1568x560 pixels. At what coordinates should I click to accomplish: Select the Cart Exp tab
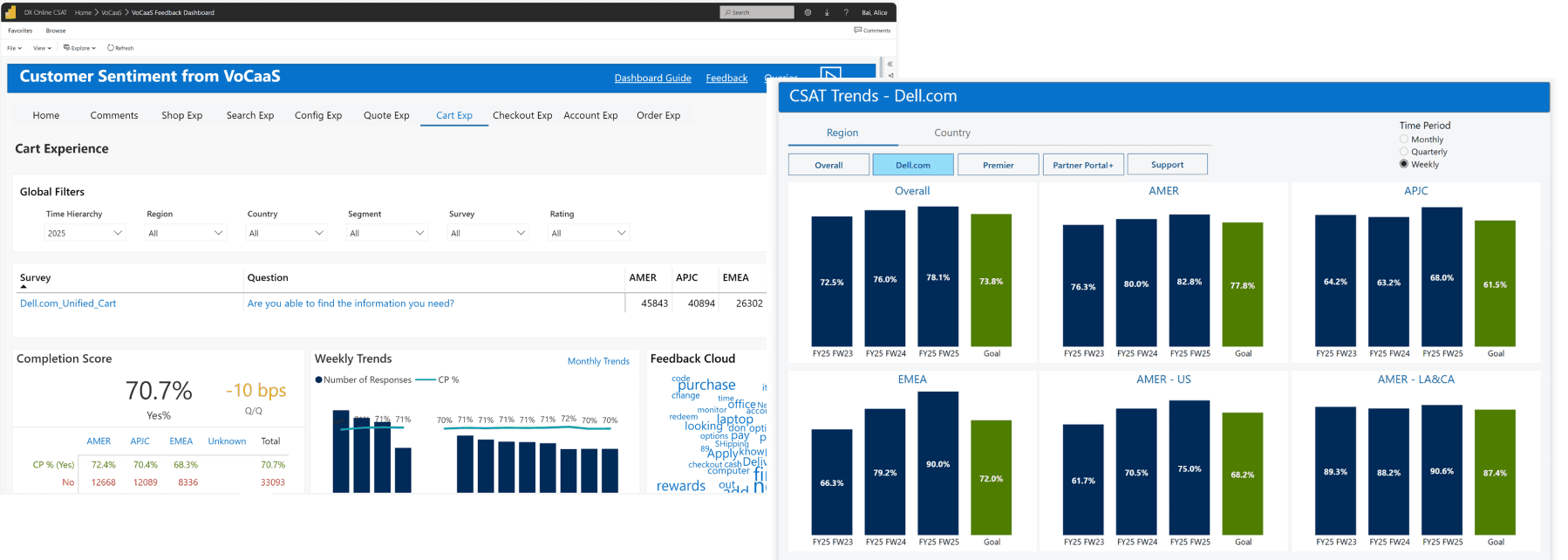454,115
